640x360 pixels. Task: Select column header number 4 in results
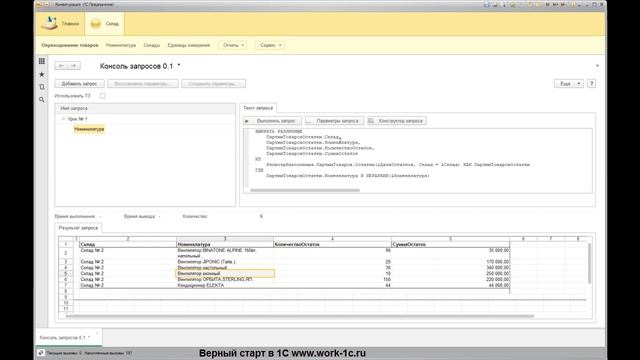[x=332, y=239]
